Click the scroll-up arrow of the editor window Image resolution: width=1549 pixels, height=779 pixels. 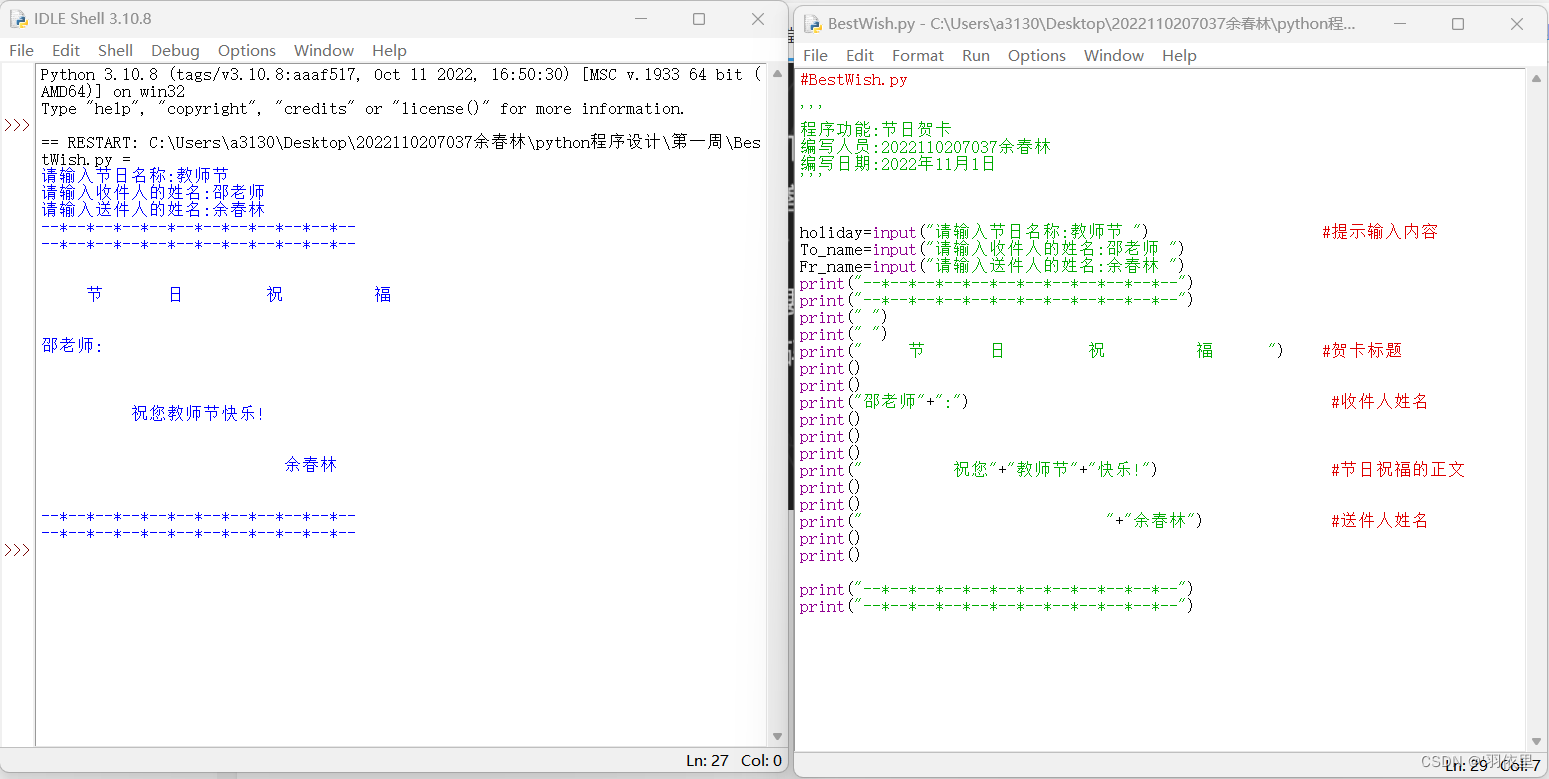click(x=1537, y=78)
